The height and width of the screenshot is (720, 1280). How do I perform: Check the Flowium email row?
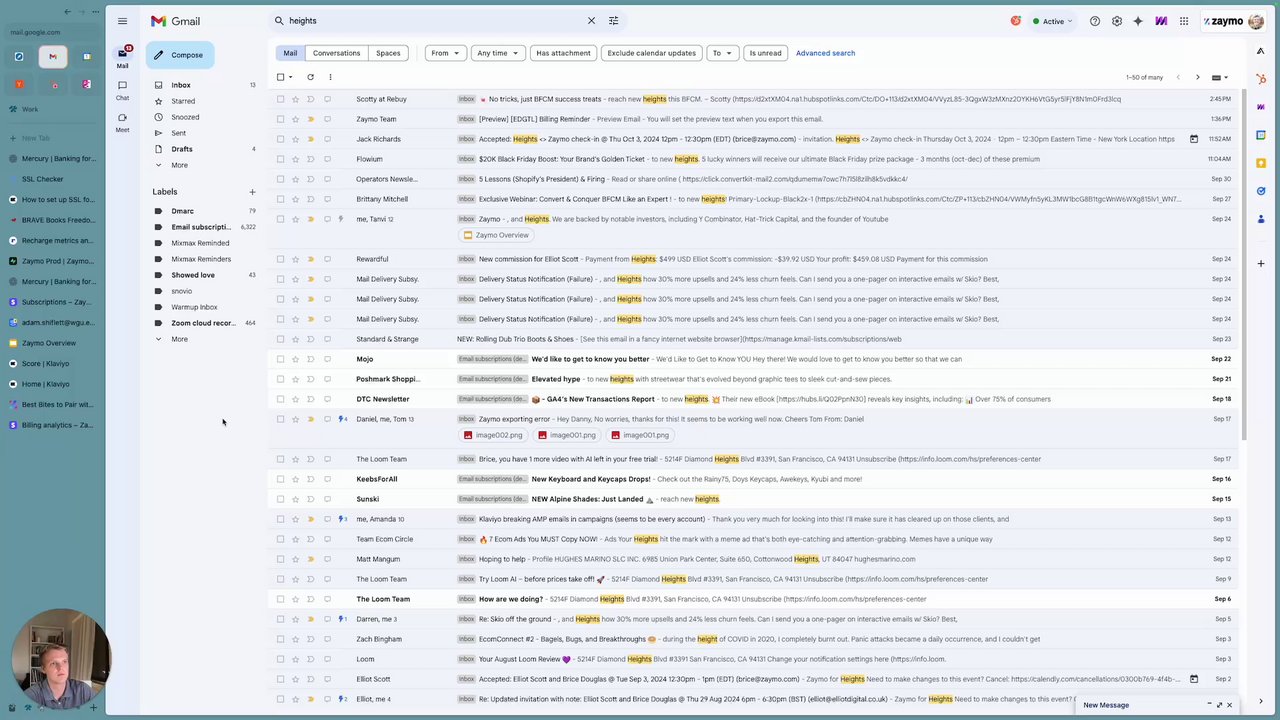click(x=280, y=159)
